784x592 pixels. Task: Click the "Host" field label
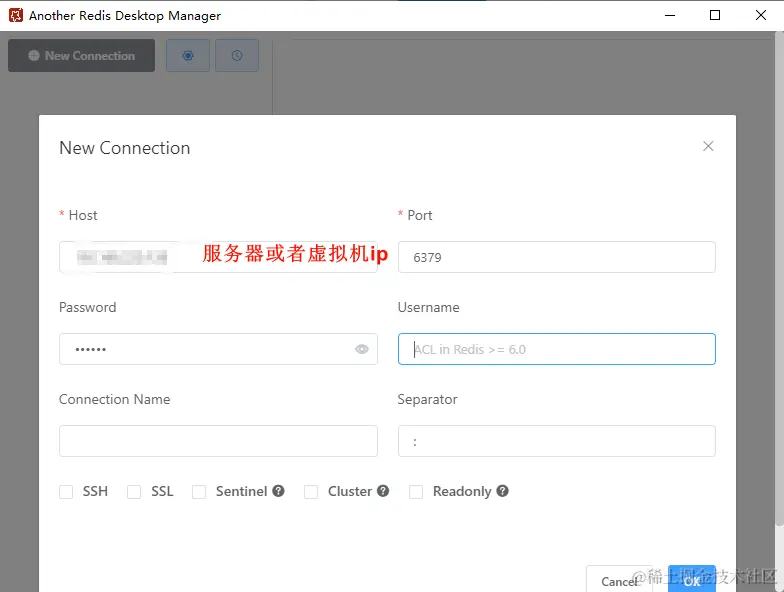pyautogui.click(x=83, y=216)
